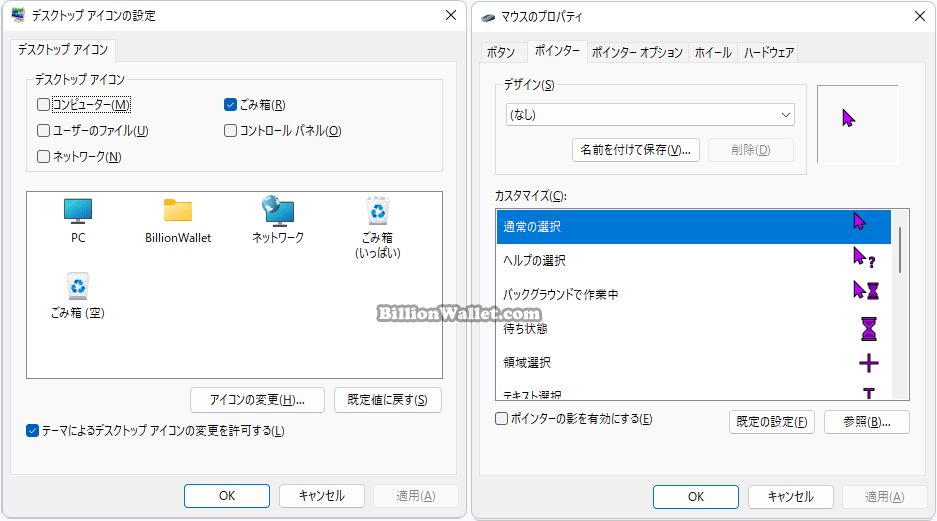Switch to the ポインター オプション tab

(637, 53)
